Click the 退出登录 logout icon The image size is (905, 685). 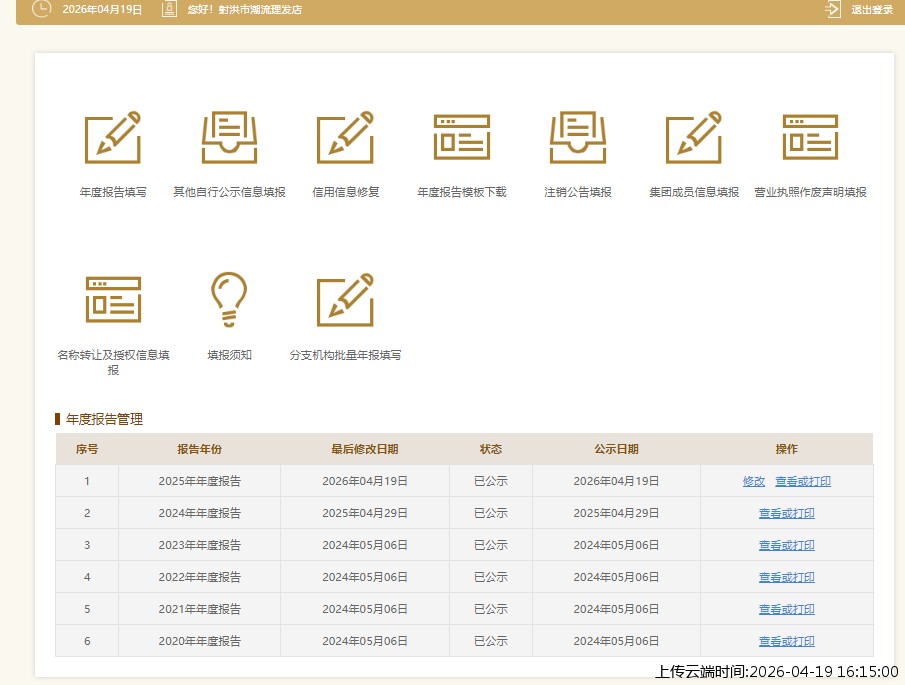click(x=833, y=9)
